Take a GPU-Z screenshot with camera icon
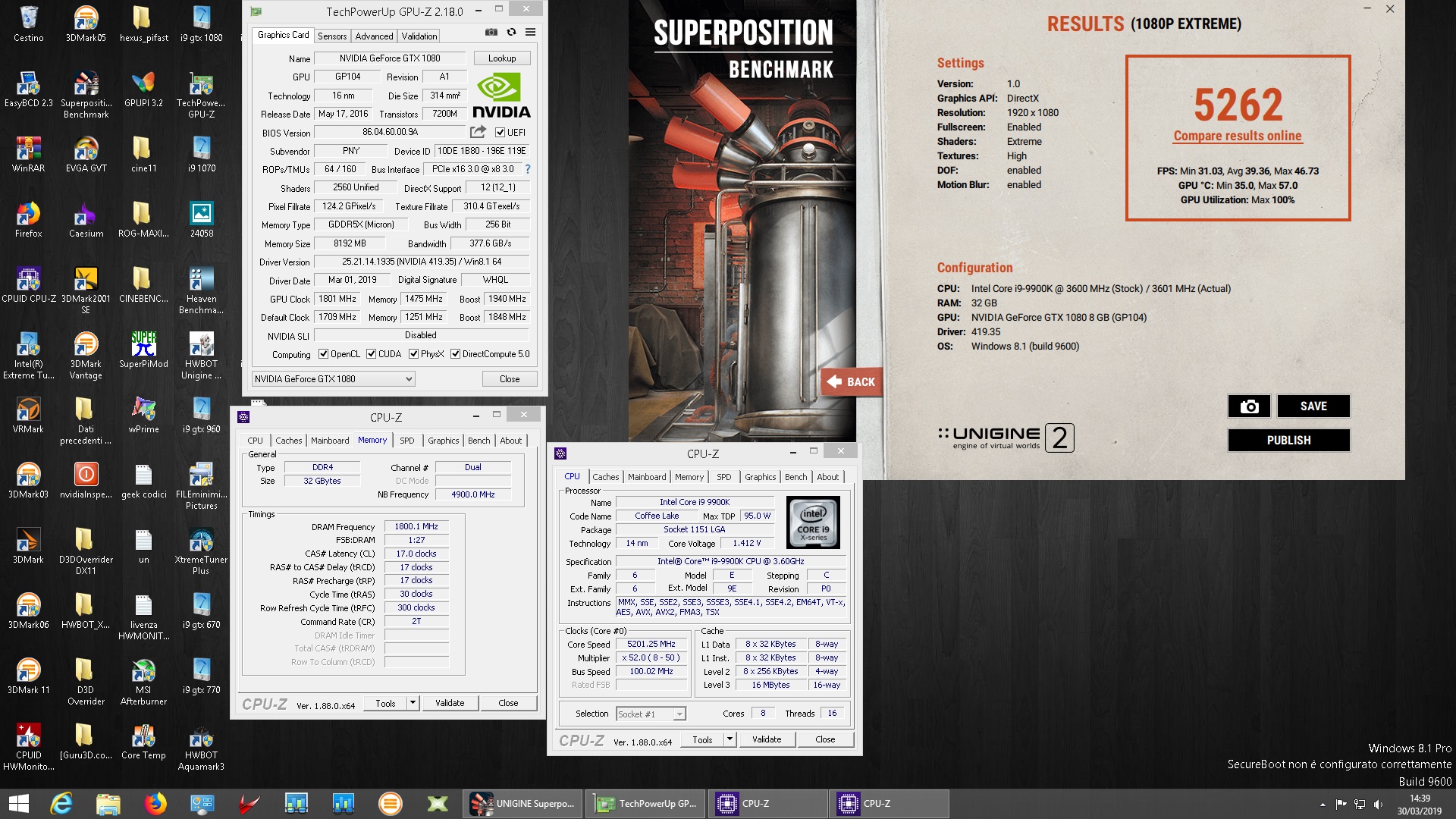 click(491, 33)
